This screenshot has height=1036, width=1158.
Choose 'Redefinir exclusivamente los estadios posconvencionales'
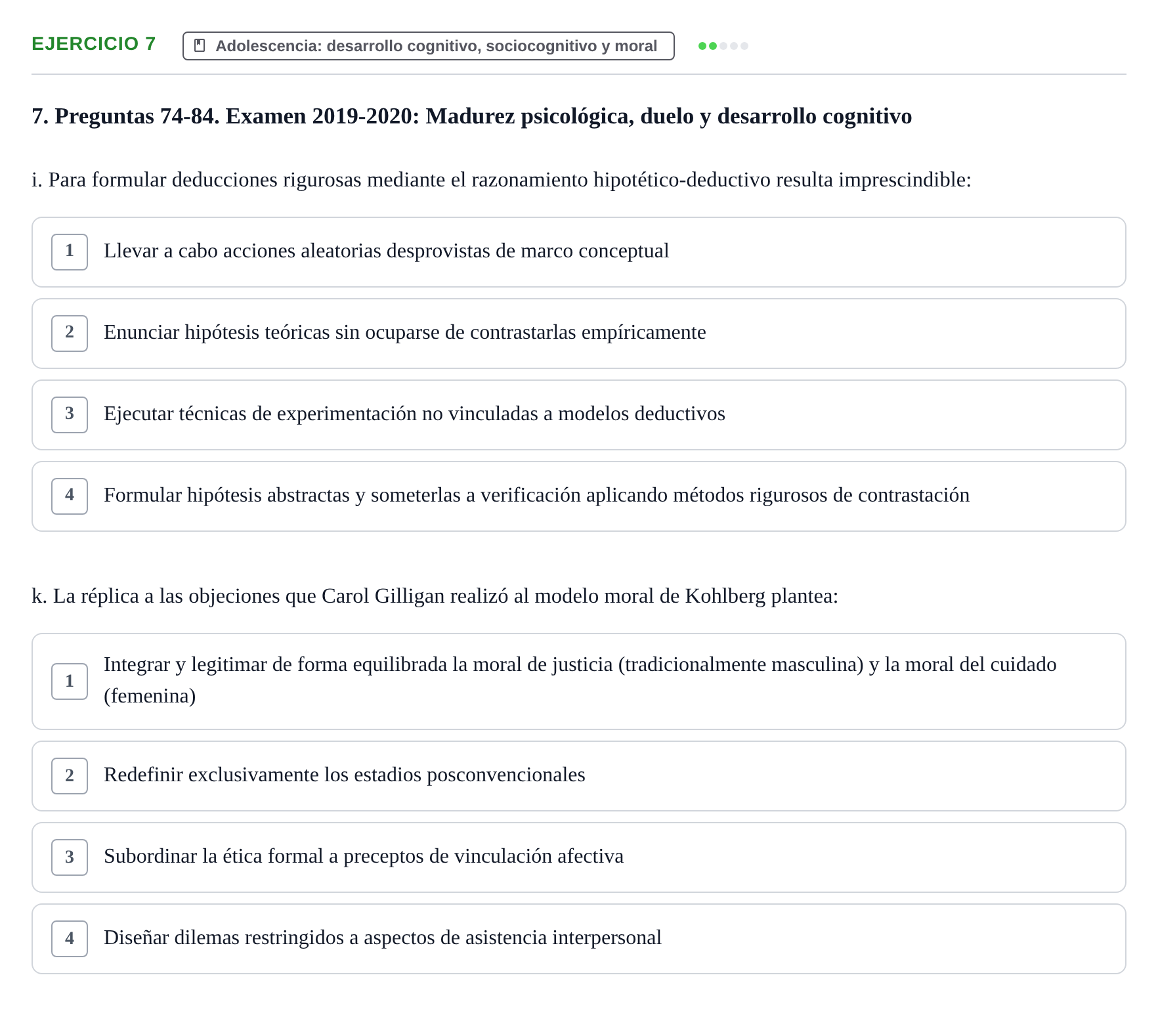(x=578, y=776)
